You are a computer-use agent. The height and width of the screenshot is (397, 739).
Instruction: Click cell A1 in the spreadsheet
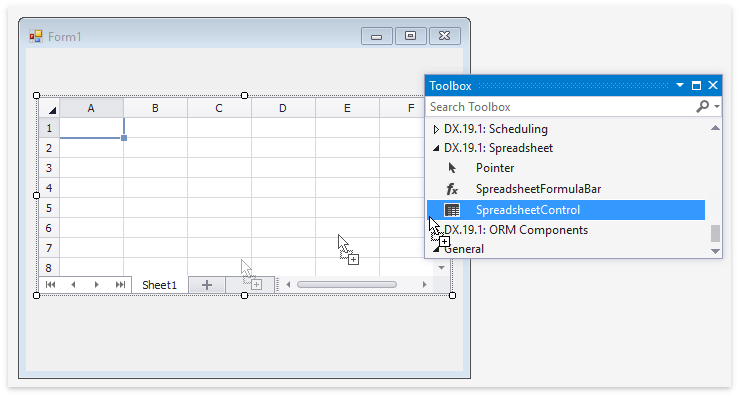(x=91, y=128)
